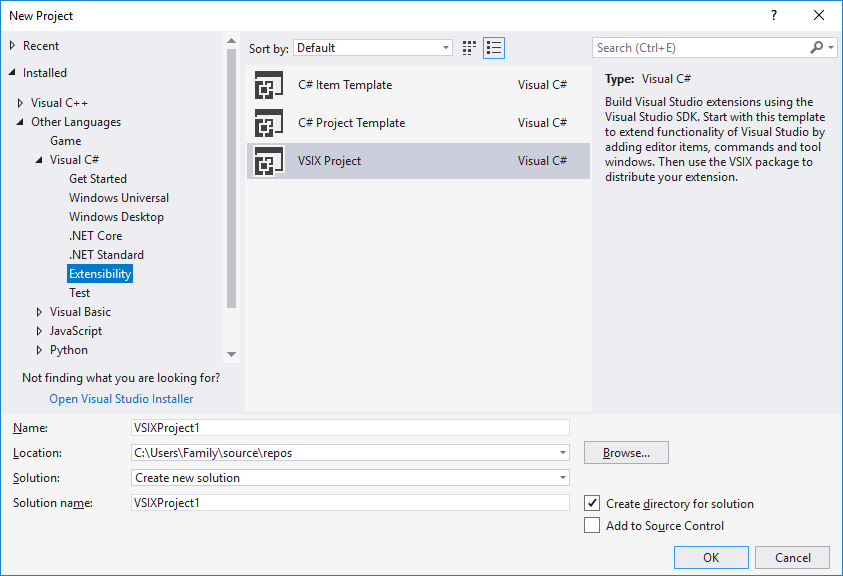Click tree scrollbar up arrow
This screenshot has width=843, height=576.
232,41
